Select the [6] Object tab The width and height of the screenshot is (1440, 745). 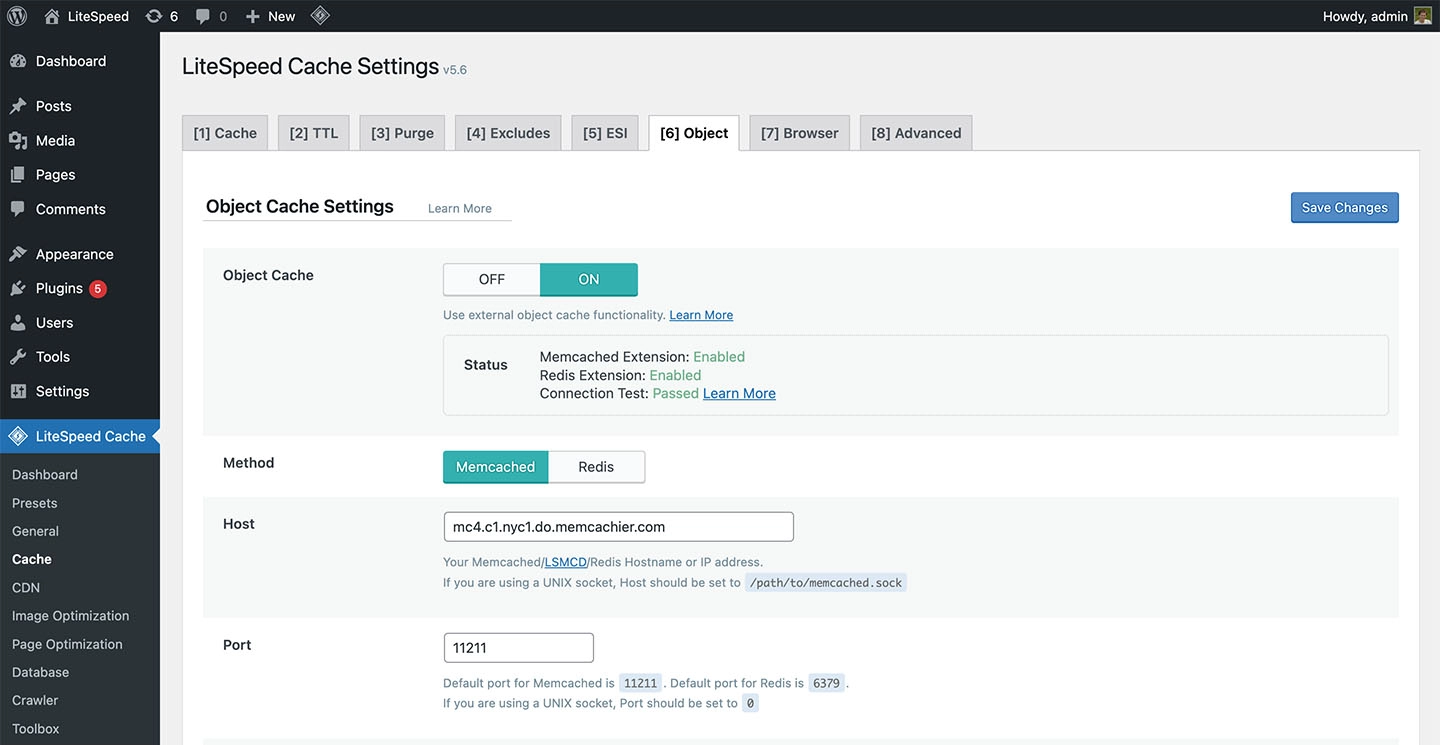tap(694, 133)
